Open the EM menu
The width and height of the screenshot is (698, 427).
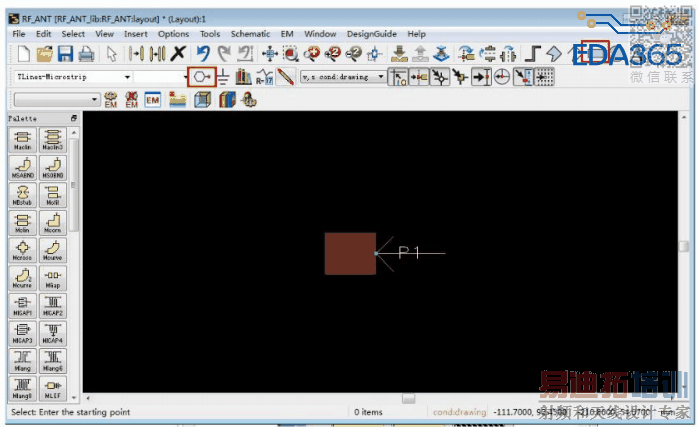click(x=287, y=34)
